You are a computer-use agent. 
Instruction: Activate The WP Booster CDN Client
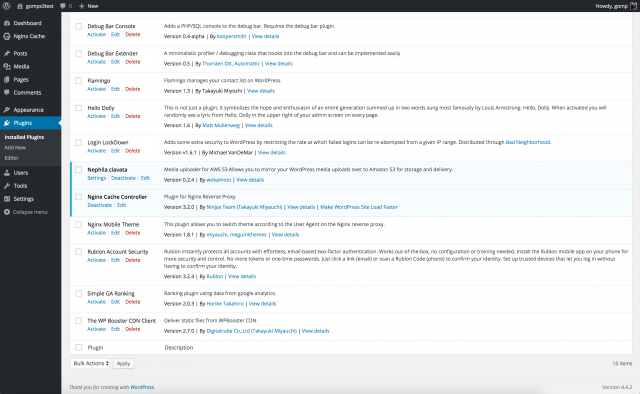pos(97,329)
